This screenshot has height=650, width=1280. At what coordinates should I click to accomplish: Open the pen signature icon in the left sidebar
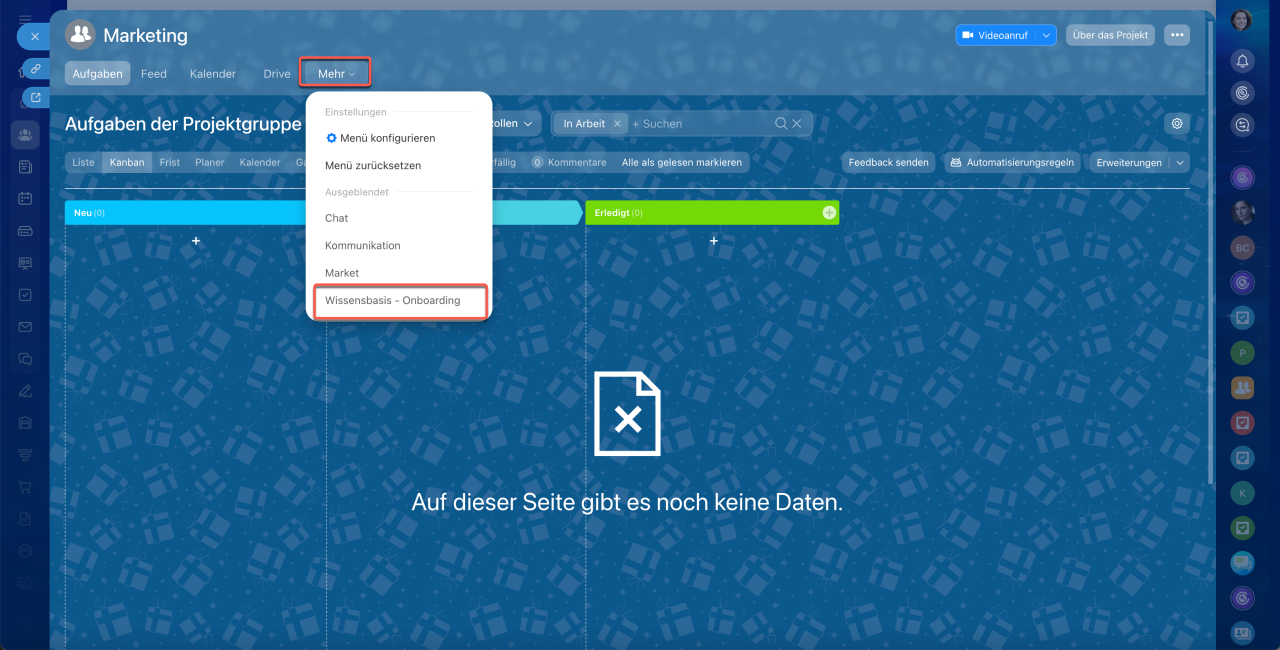tap(25, 391)
